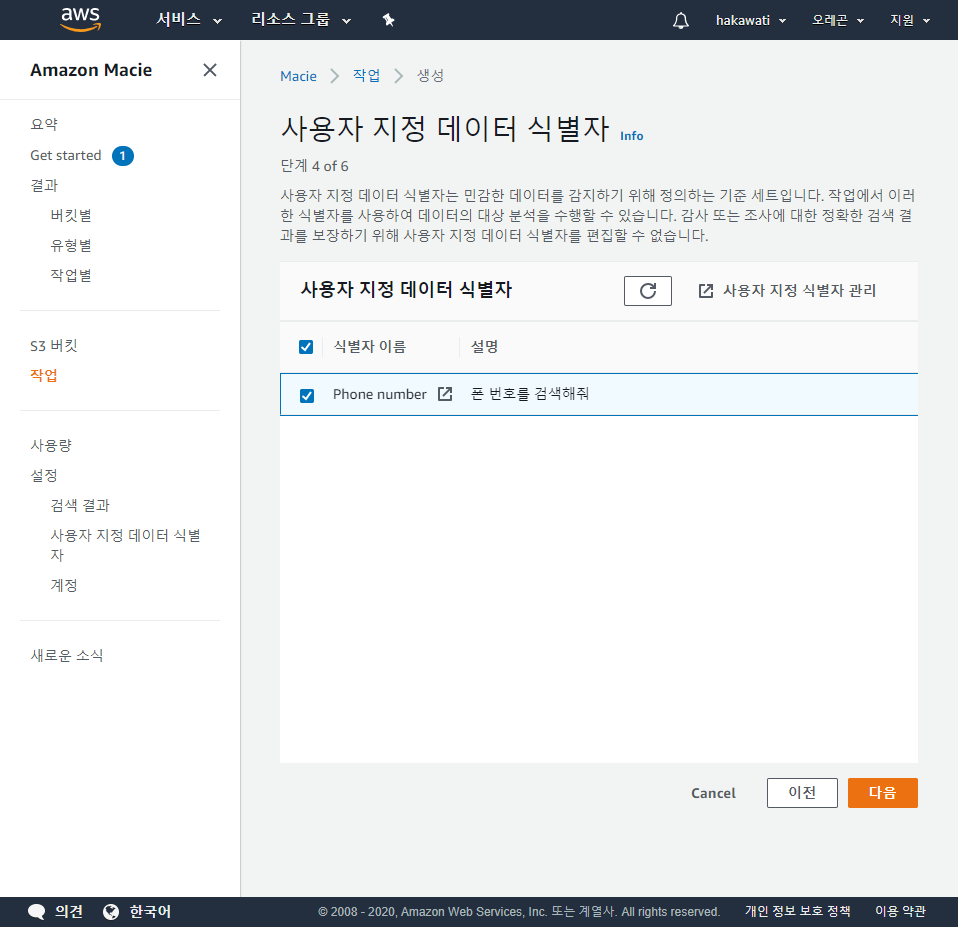Select 작업별 under findings
This screenshot has height=927, width=958.
(71, 275)
